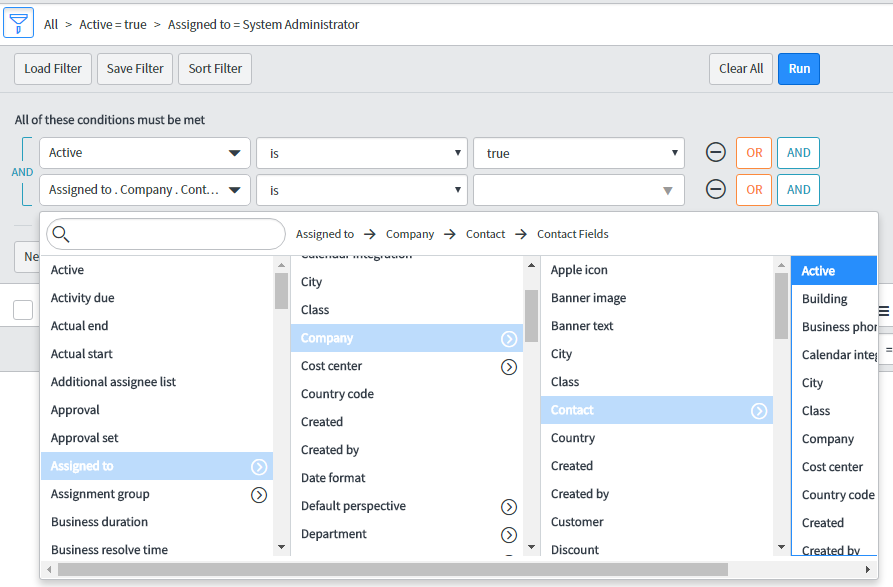Open the hamburger menu at the right edge
893x587 pixels.
(884, 310)
